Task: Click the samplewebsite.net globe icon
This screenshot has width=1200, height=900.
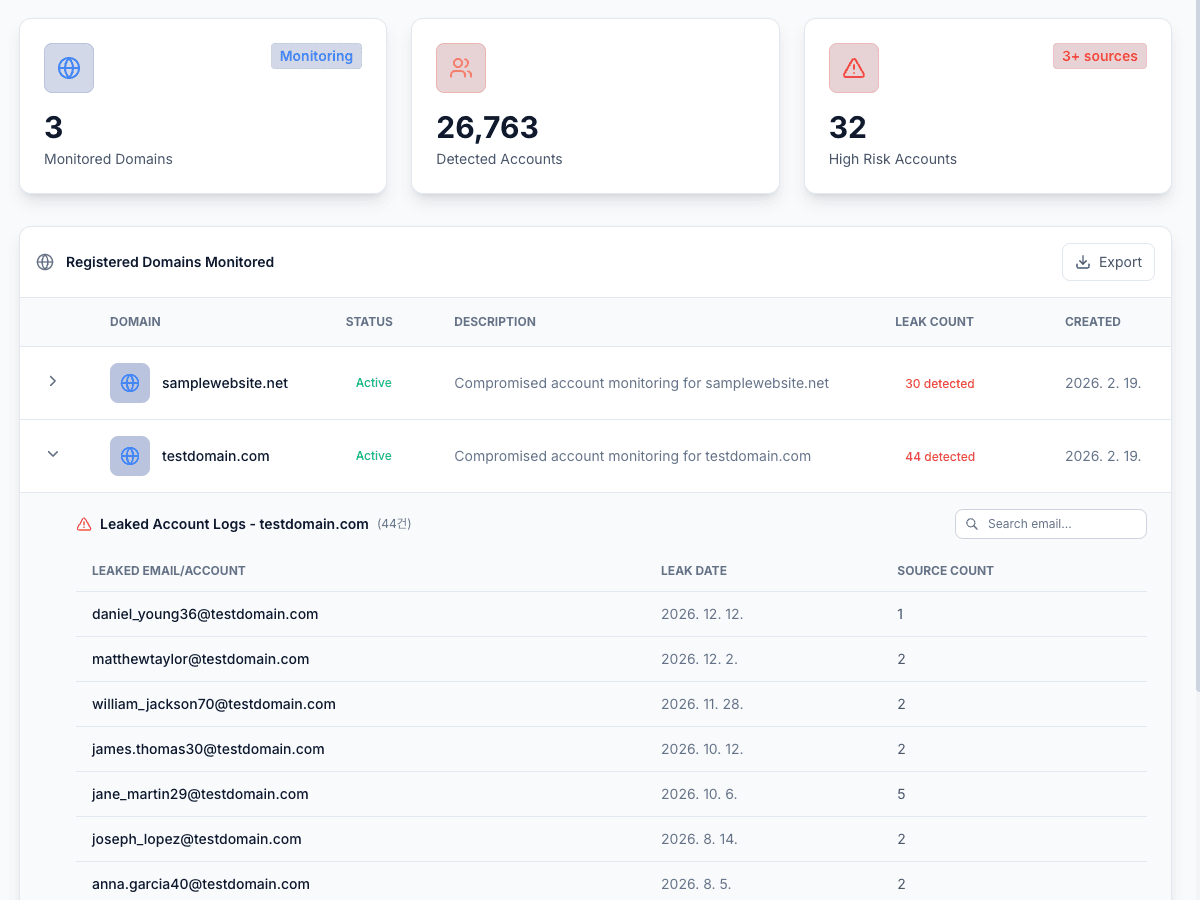Action: (130, 383)
